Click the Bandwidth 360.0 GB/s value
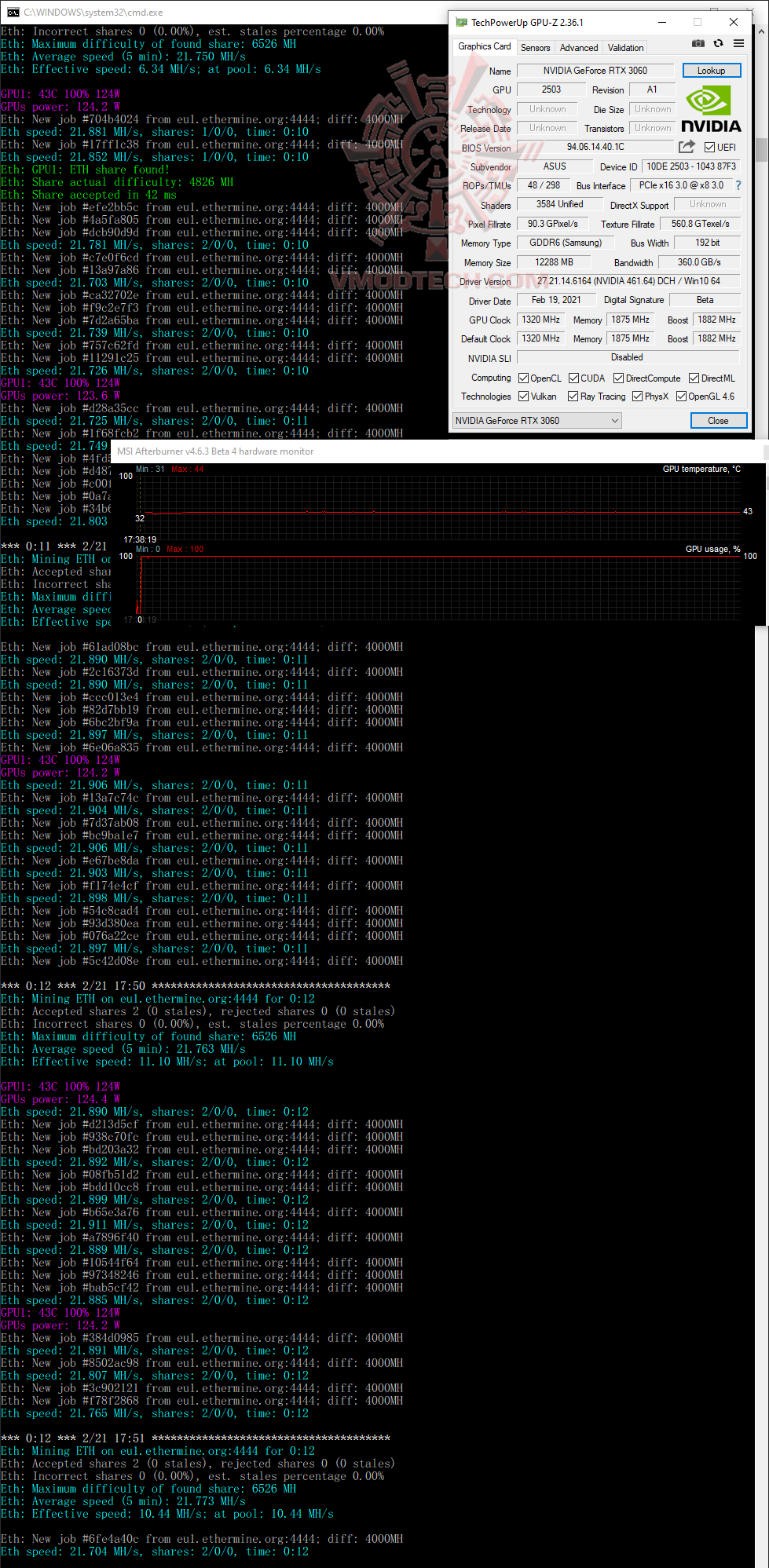 coord(699,262)
